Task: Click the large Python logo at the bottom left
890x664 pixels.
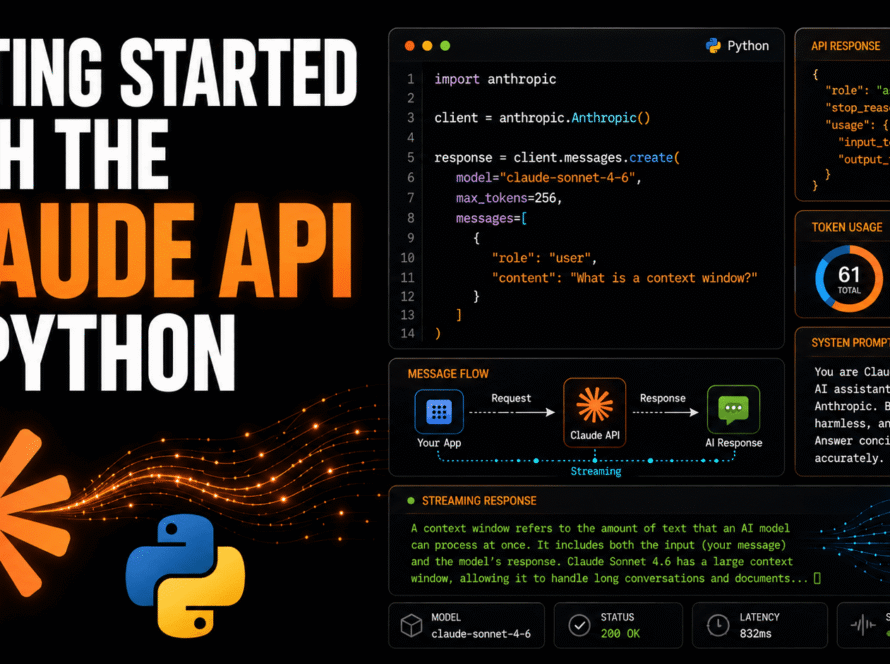Action: click(185, 576)
